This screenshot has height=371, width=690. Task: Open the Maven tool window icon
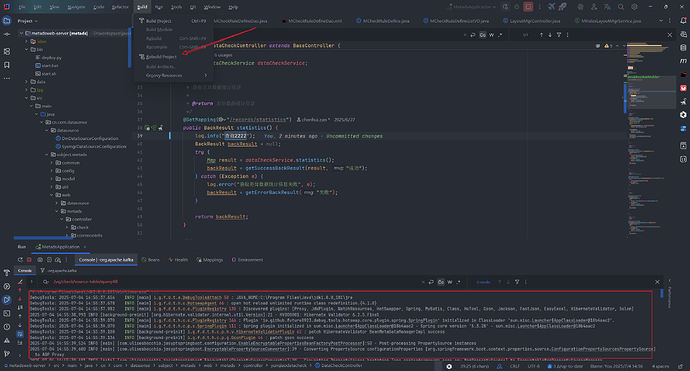click(x=683, y=61)
